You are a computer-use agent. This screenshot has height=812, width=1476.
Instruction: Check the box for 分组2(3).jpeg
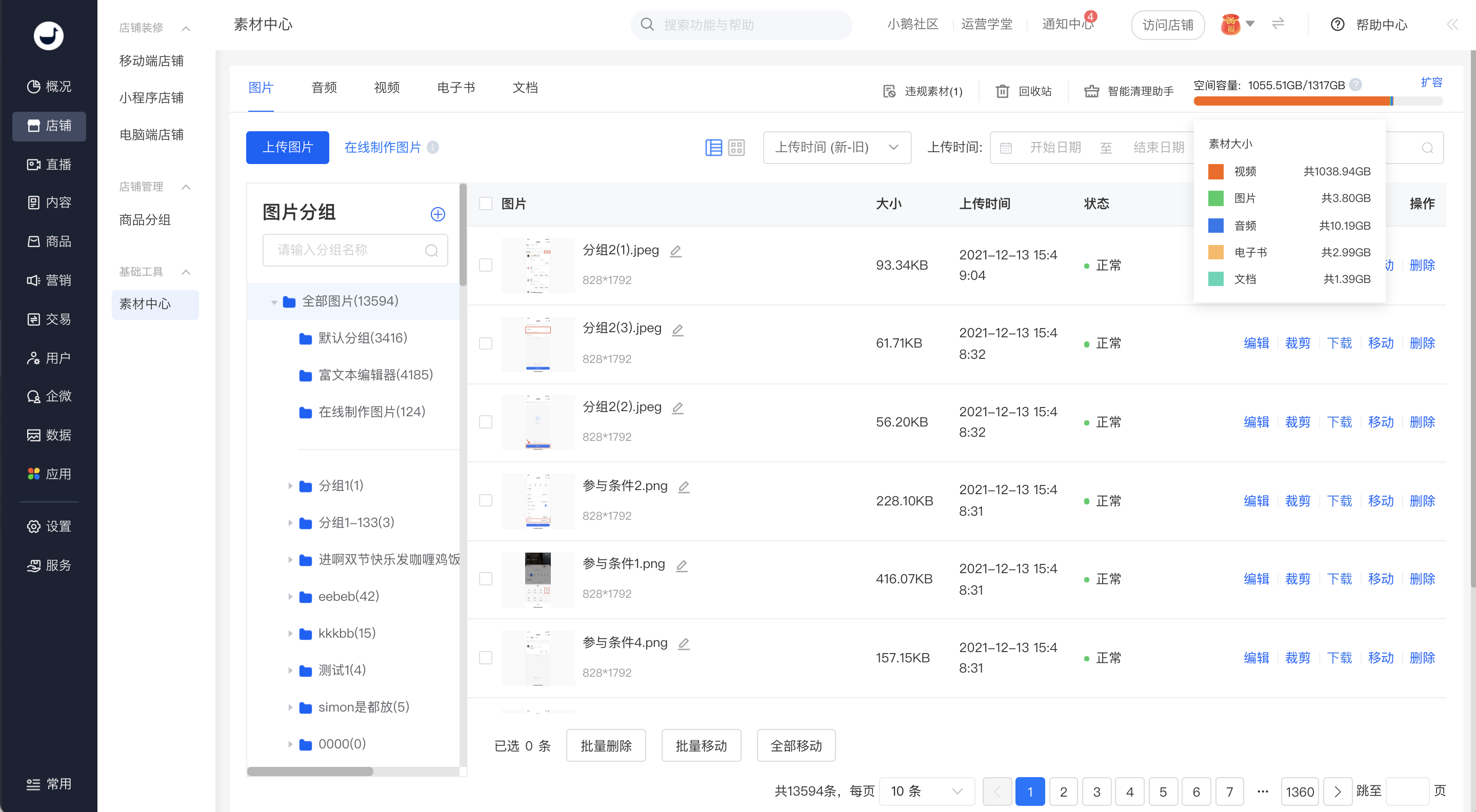[x=485, y=343]
